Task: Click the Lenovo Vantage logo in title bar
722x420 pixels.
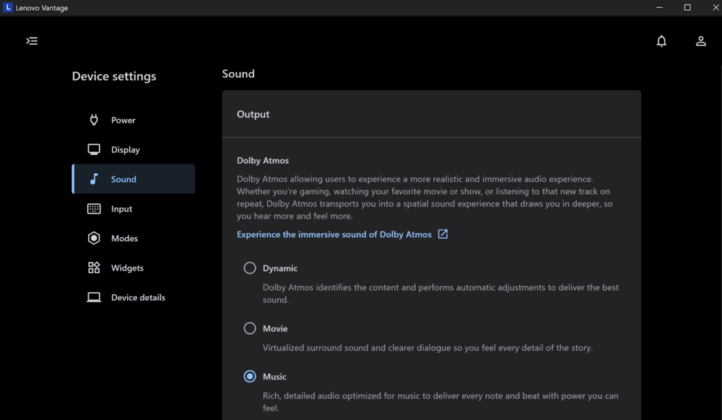Action: pyautogui.click(x=8, y=7)
